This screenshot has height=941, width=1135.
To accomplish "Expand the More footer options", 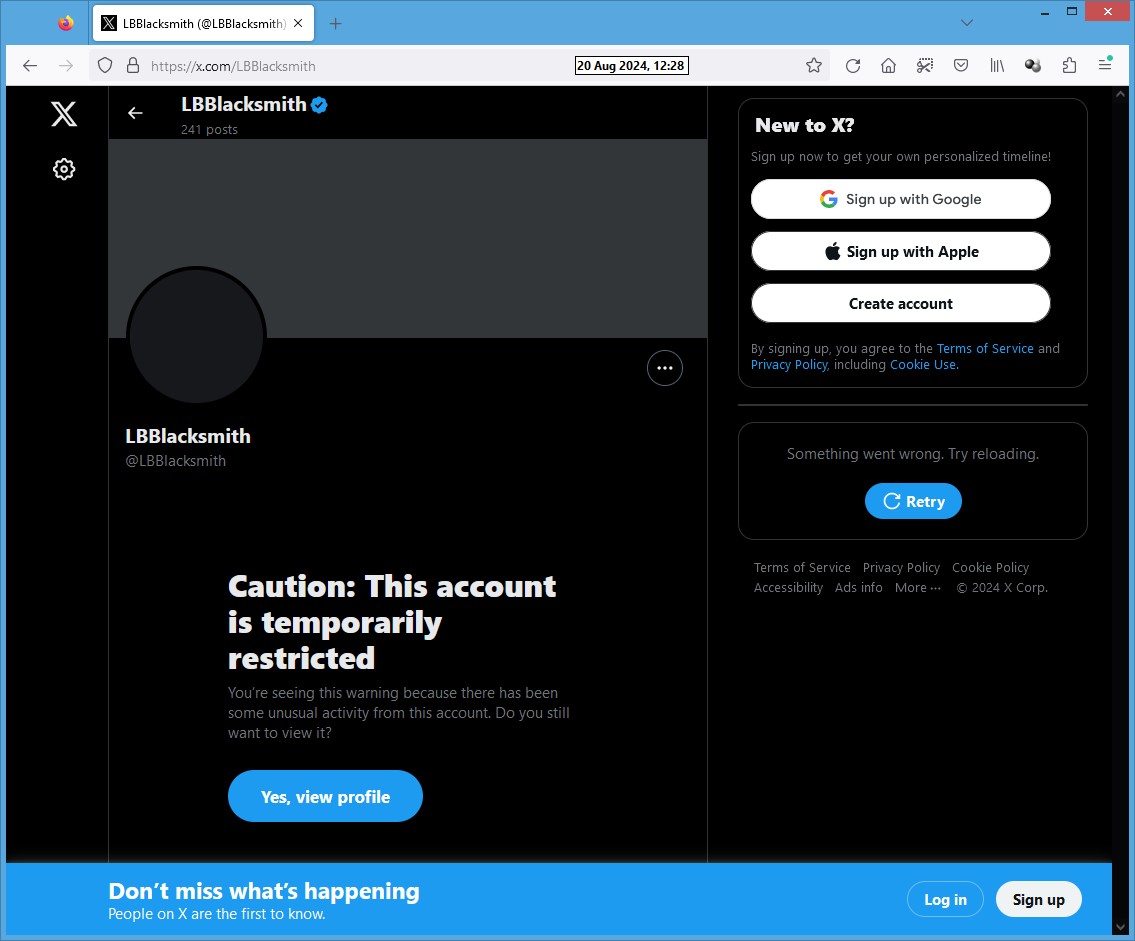I will (x=918, y=588).
